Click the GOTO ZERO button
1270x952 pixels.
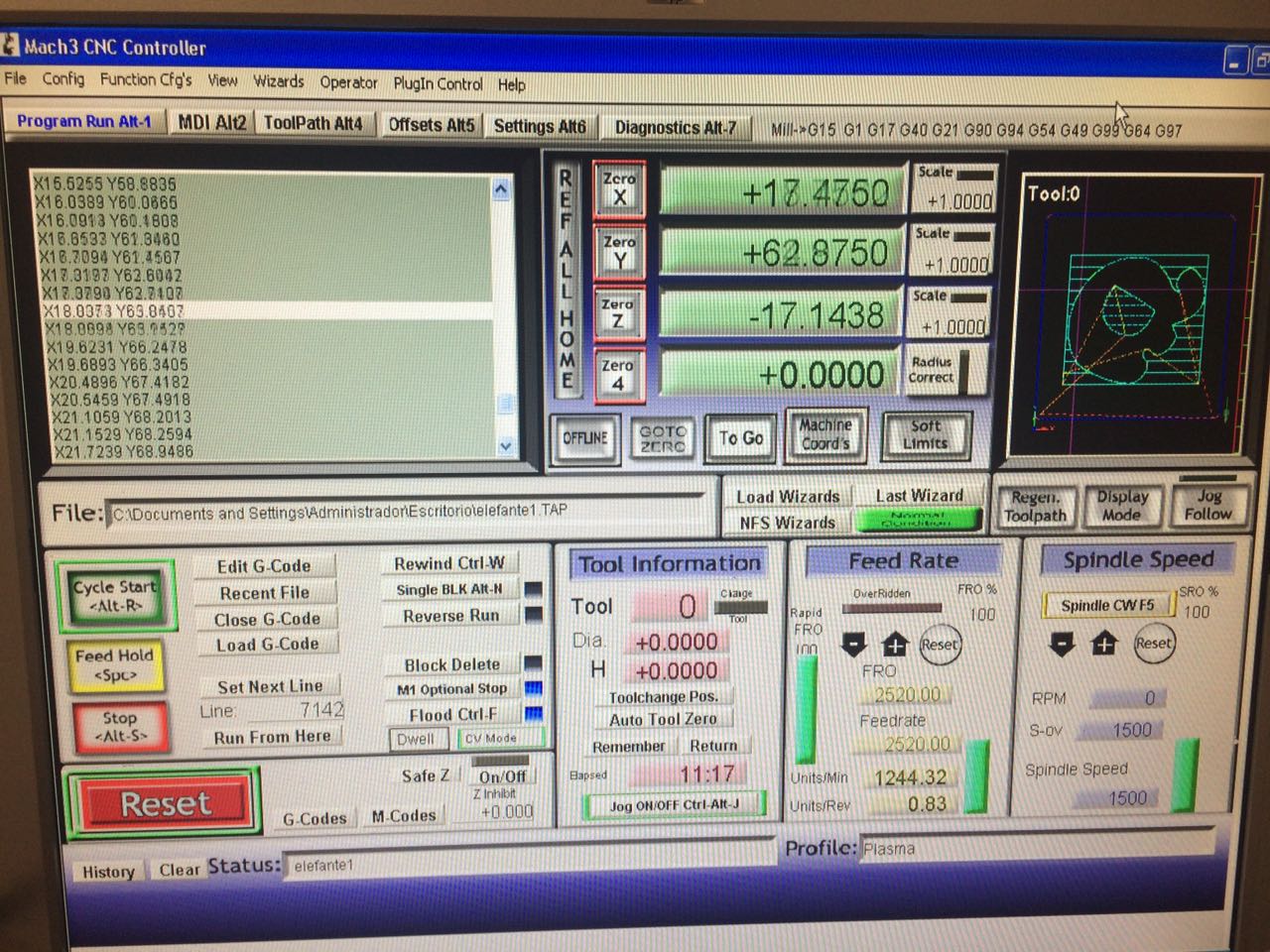[662, 438]
